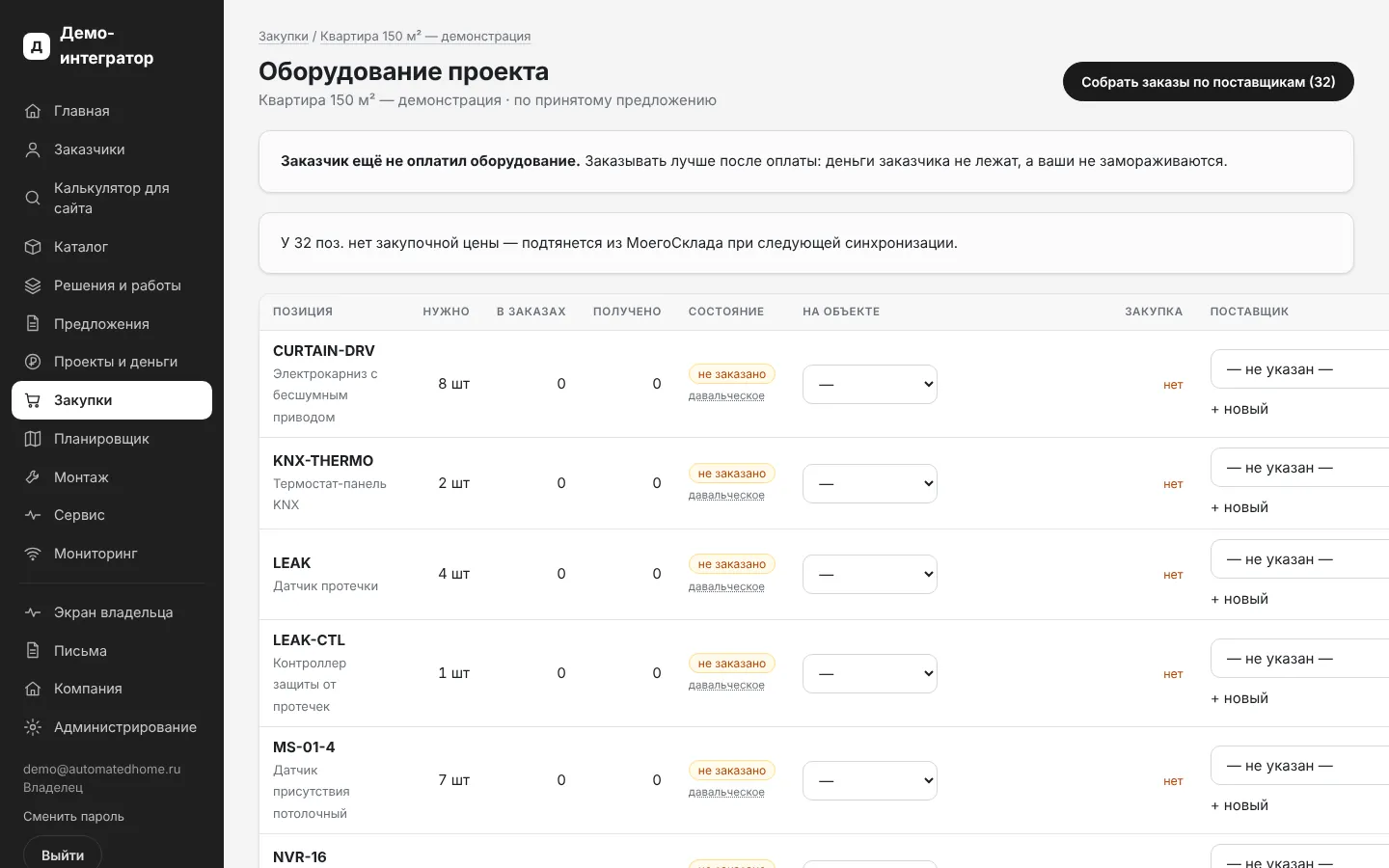Click the magnifier icon beside Калькулятор для сайта
The width and height of the screenshot is (1389, 868).
pyautogui.click(x=33, y=198)
